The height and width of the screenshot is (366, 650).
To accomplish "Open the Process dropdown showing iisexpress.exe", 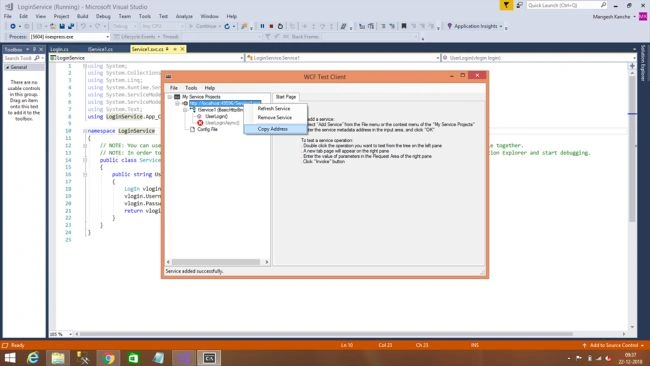I will coord(69,37).
